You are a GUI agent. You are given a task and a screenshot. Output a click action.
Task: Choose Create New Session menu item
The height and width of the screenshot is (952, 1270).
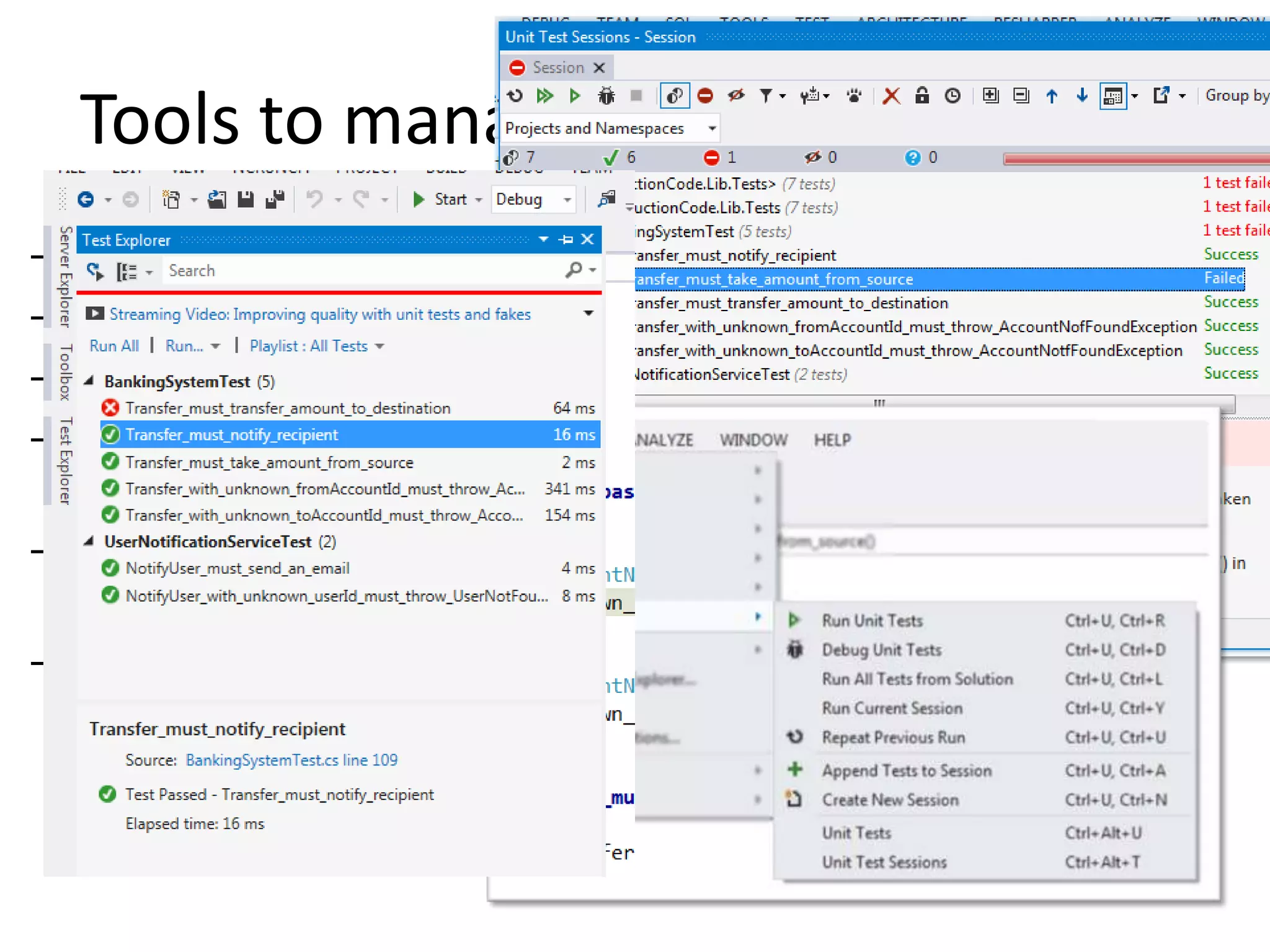(985, 800)
